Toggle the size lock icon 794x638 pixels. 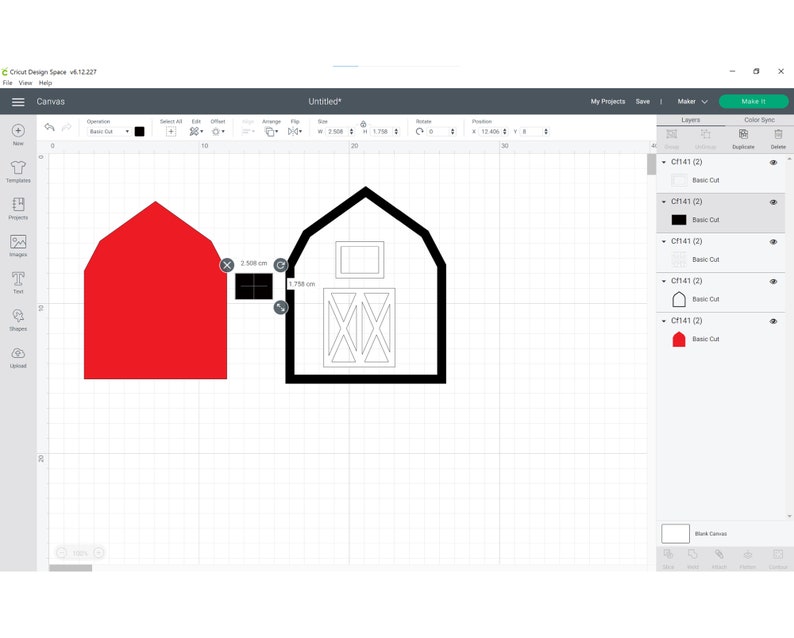pyautogui.click(x=363, y=124)
